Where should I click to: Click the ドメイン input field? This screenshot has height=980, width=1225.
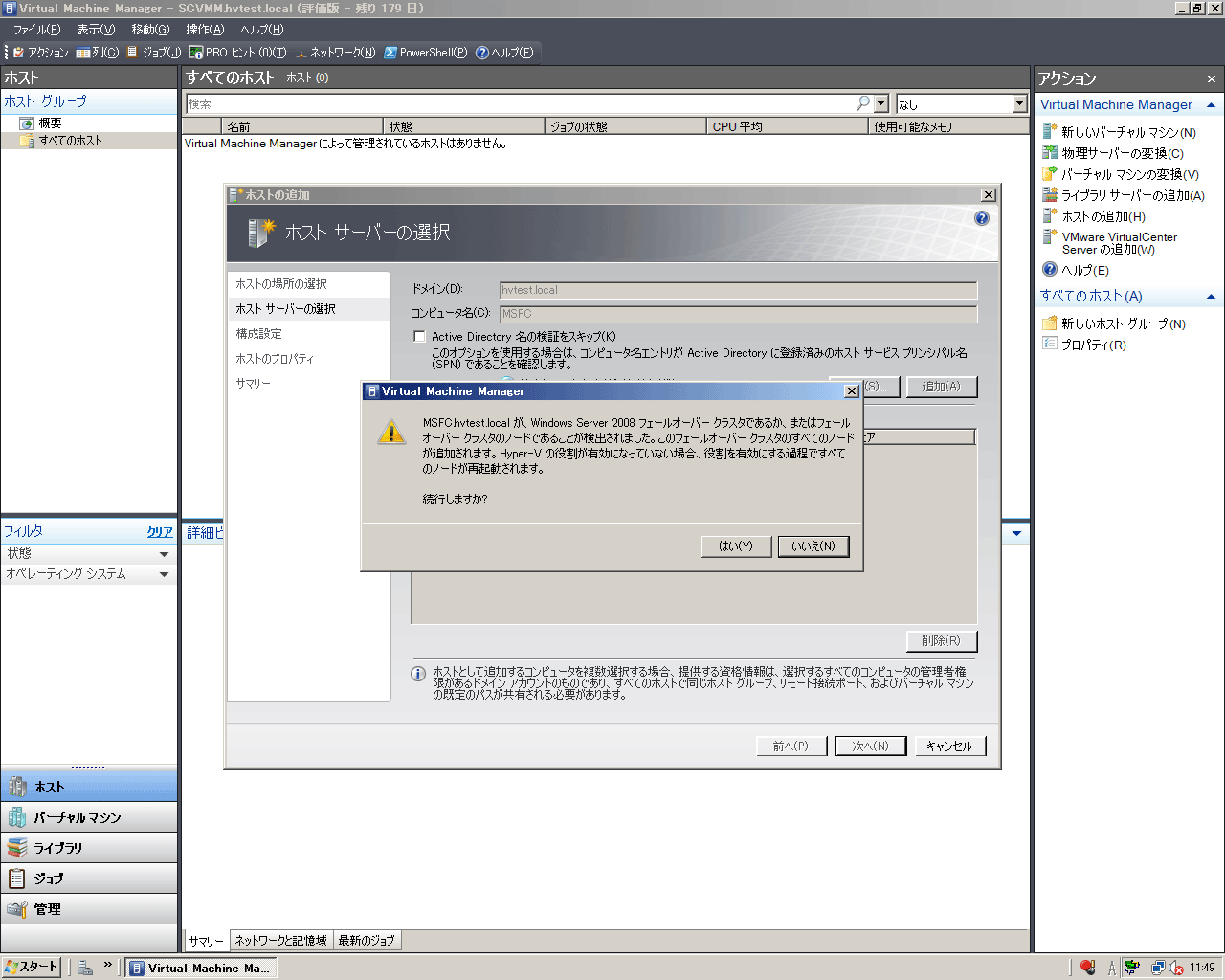[x=738, y=290]
